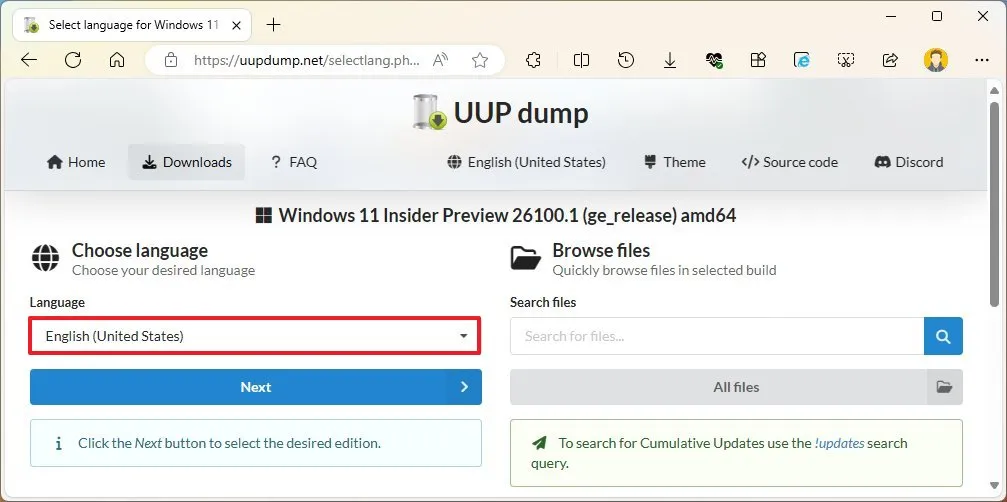This screenshot has height=502, width=1007.
Task: Click the blue Next button
Action: (256, 386)
